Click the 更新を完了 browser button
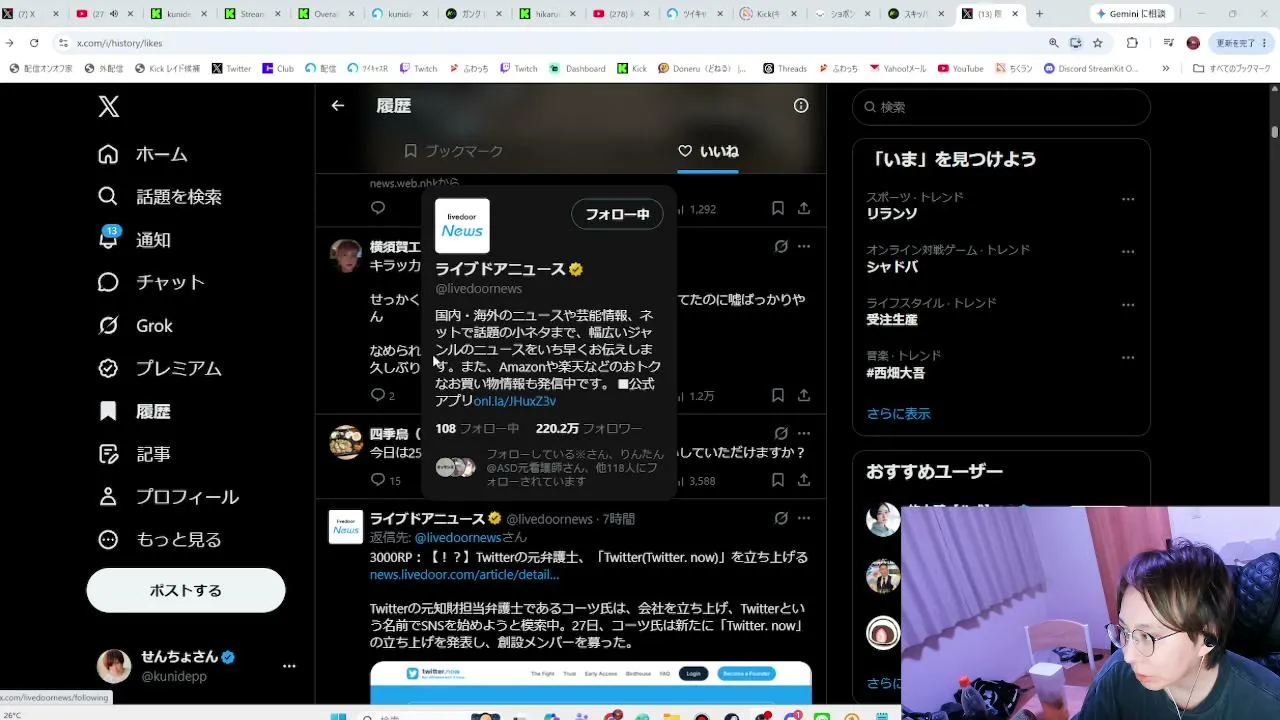This screenshot has width=1280, height=720. (1241, 43)
